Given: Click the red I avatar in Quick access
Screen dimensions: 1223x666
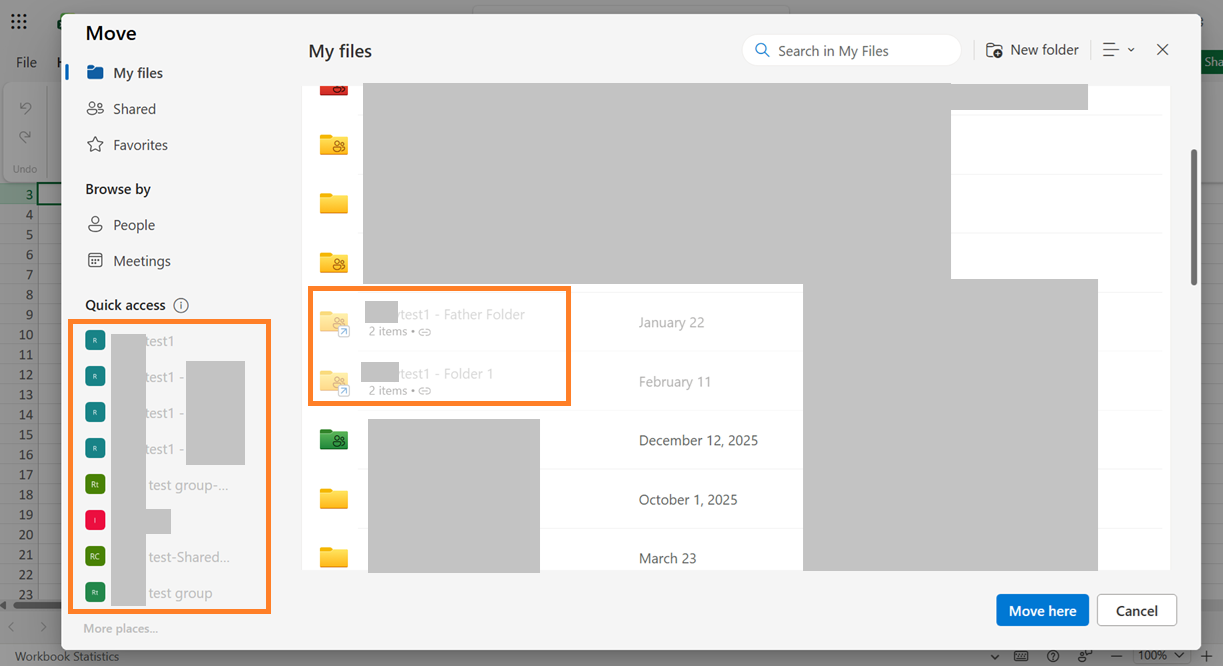Looking at the screenshot, I should click(x=95, y=521).
